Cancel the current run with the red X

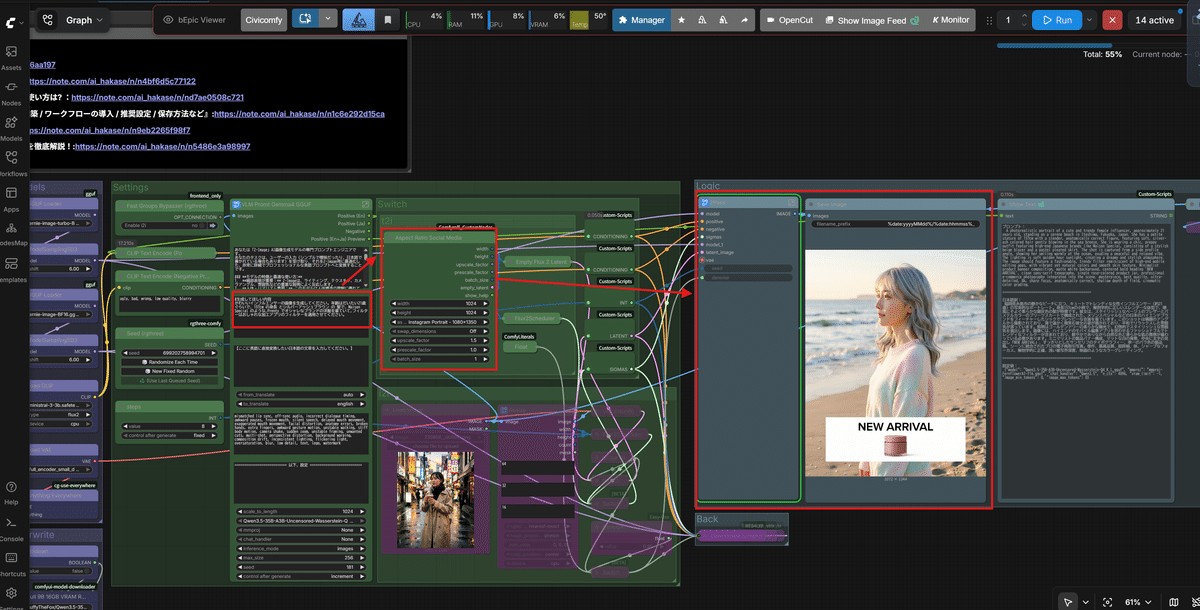coord(1112,19)
